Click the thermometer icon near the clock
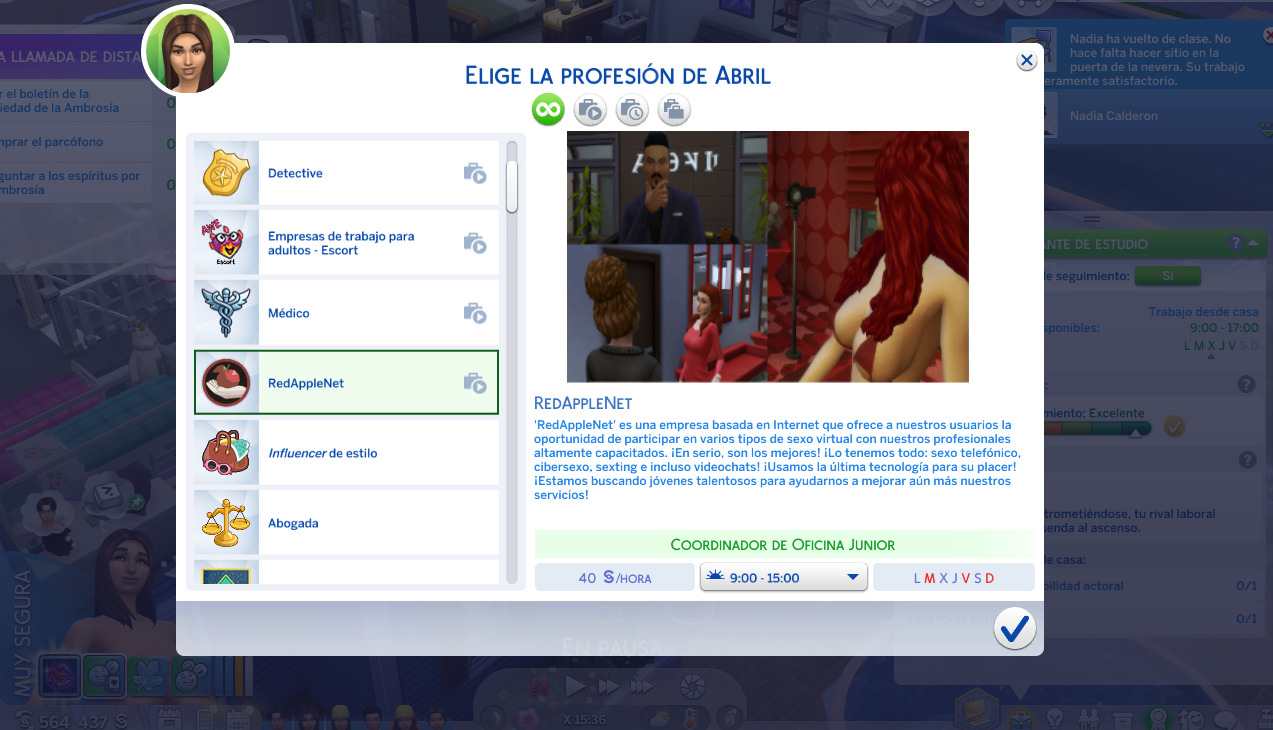 [693, 718]
